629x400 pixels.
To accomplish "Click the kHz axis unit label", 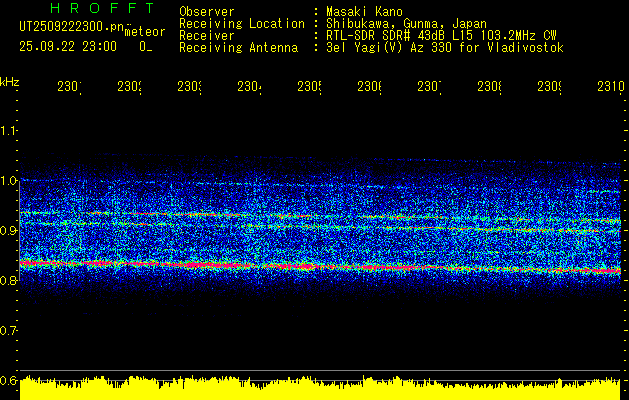I will click(x=10, y=82).
